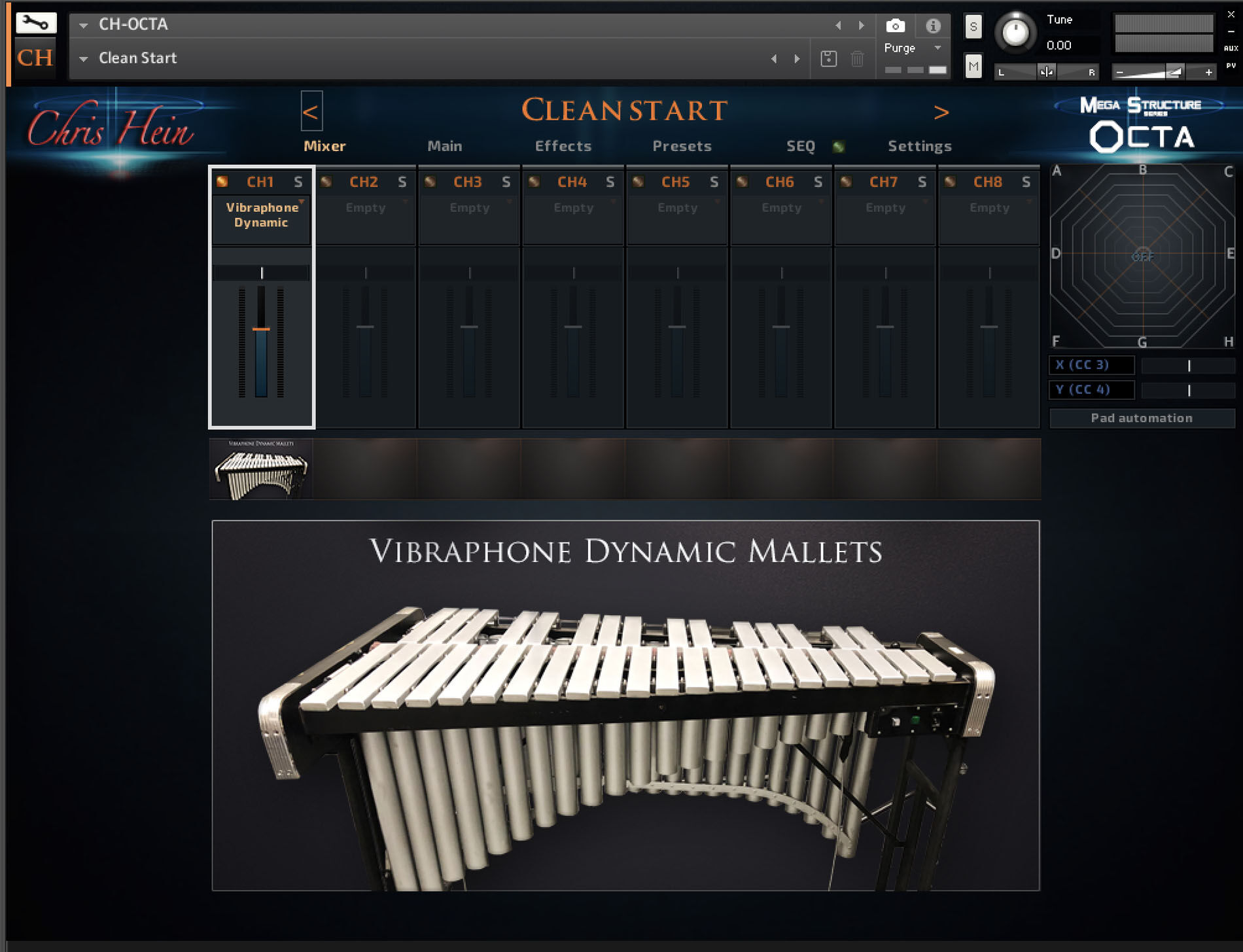Viewport: 1243px width, 952px height.
Task: Click the Pad automation button
Action: coord(1142,418)
